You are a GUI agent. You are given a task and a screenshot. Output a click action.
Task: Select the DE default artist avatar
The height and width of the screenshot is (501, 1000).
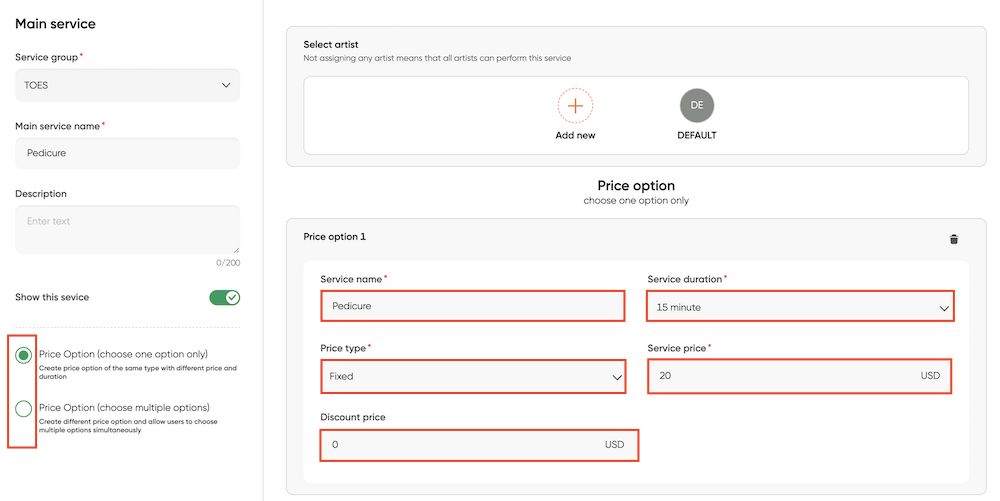[x=696, y=105]
